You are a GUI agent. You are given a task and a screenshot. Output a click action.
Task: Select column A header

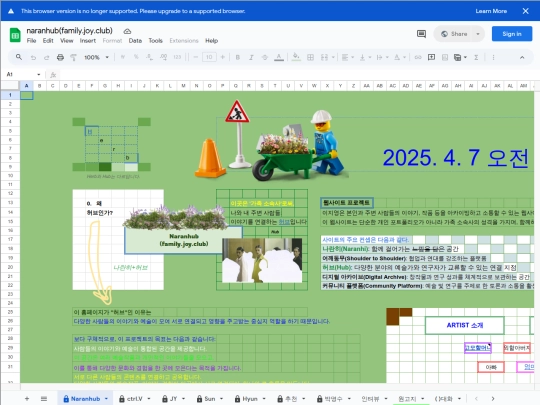tap(27, 86)
